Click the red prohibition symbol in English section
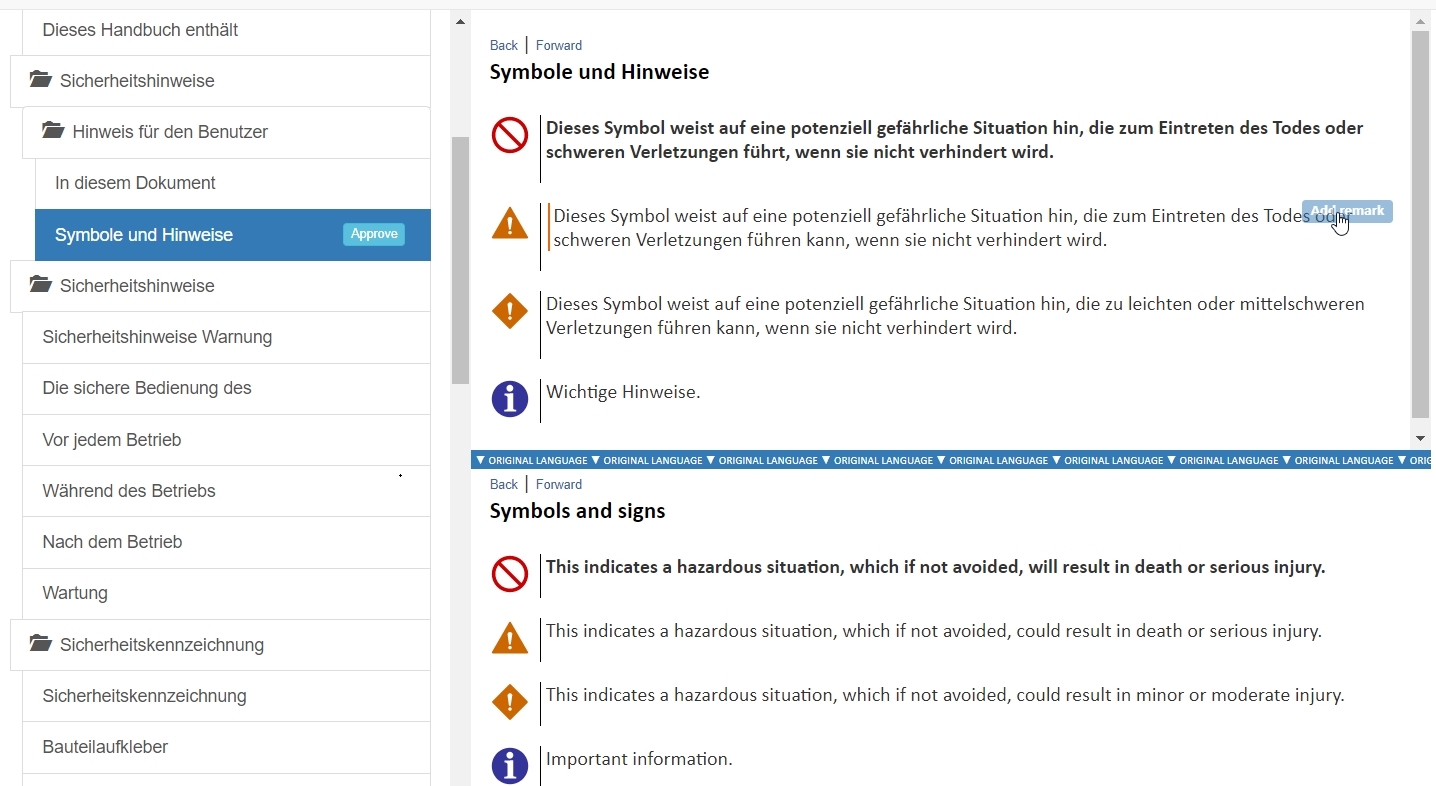1436x786 pixels. click(510, 574)
